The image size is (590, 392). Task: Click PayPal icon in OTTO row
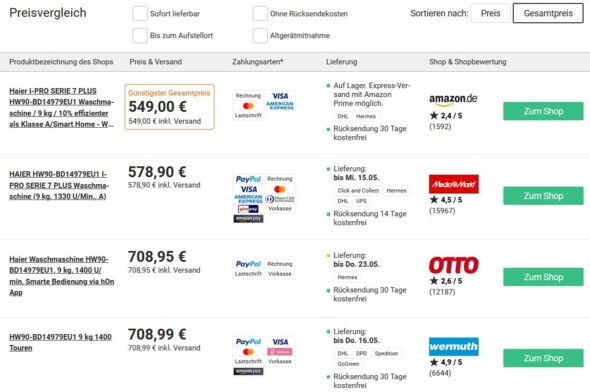coord(248,264)
